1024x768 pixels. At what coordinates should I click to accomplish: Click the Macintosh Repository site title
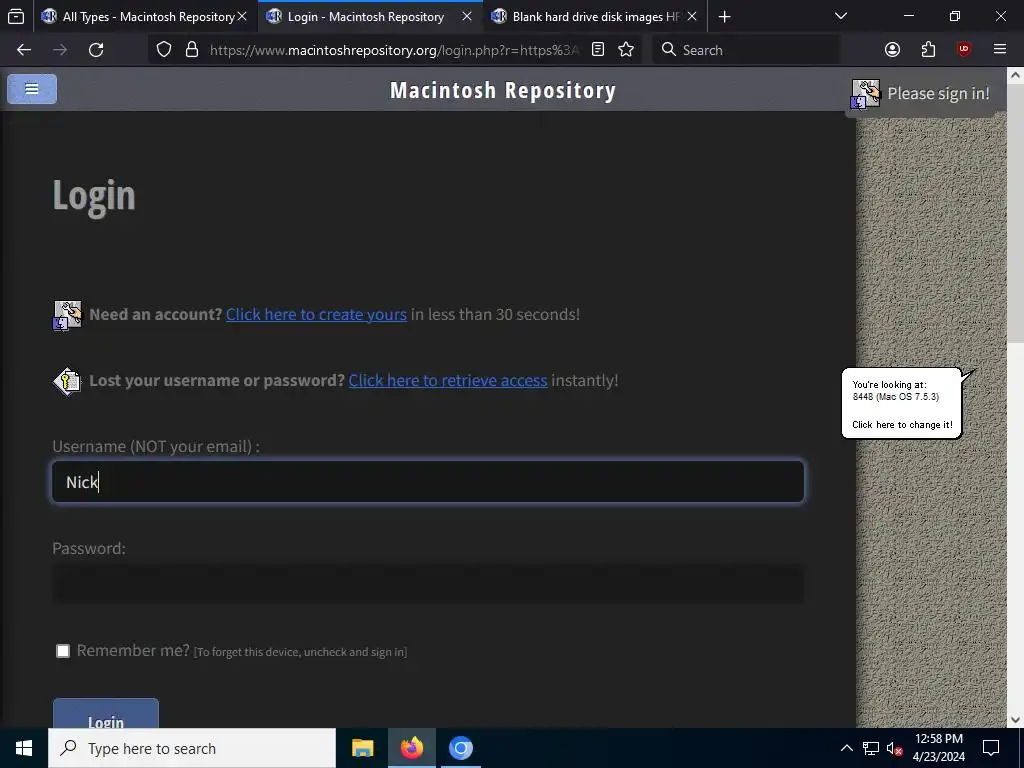[x=503, y=90]
